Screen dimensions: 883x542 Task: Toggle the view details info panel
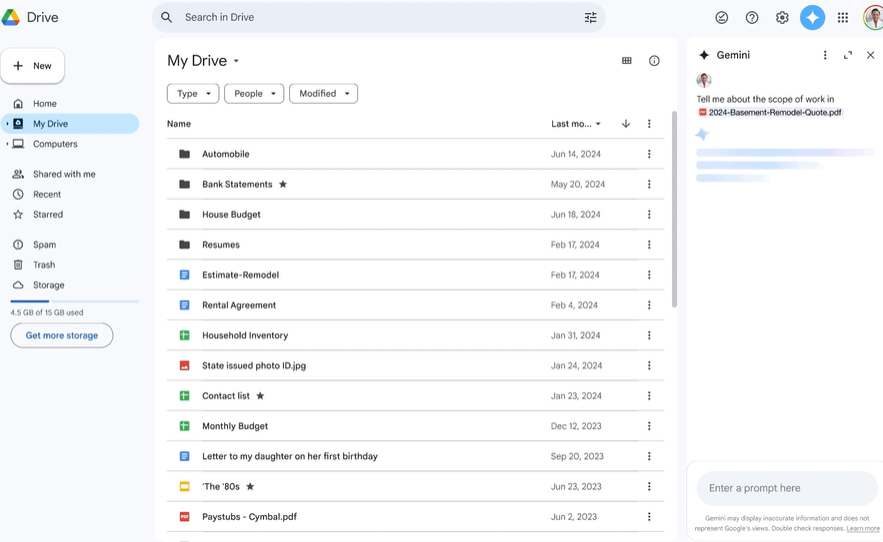click(654, 61)
